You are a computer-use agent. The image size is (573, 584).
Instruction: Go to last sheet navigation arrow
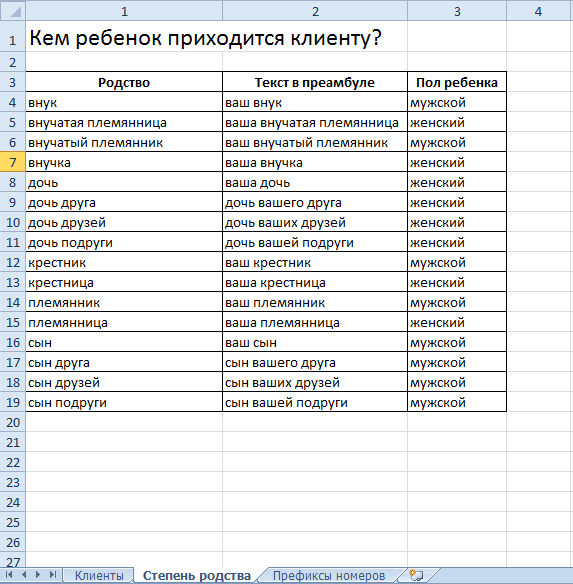click(53, 574)
